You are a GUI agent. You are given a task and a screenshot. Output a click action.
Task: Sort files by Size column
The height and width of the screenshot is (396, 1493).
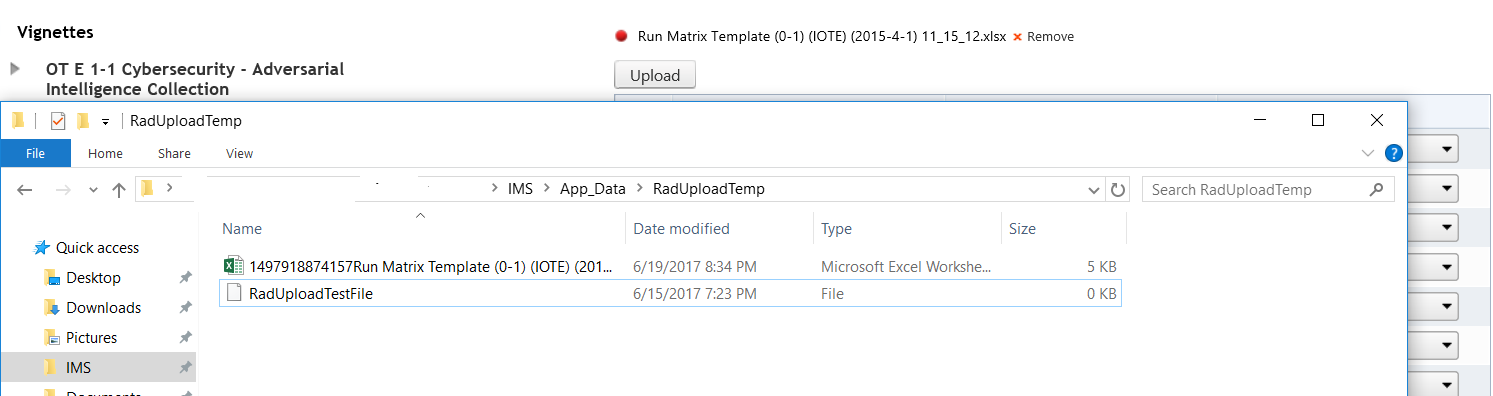point(1022,229)
